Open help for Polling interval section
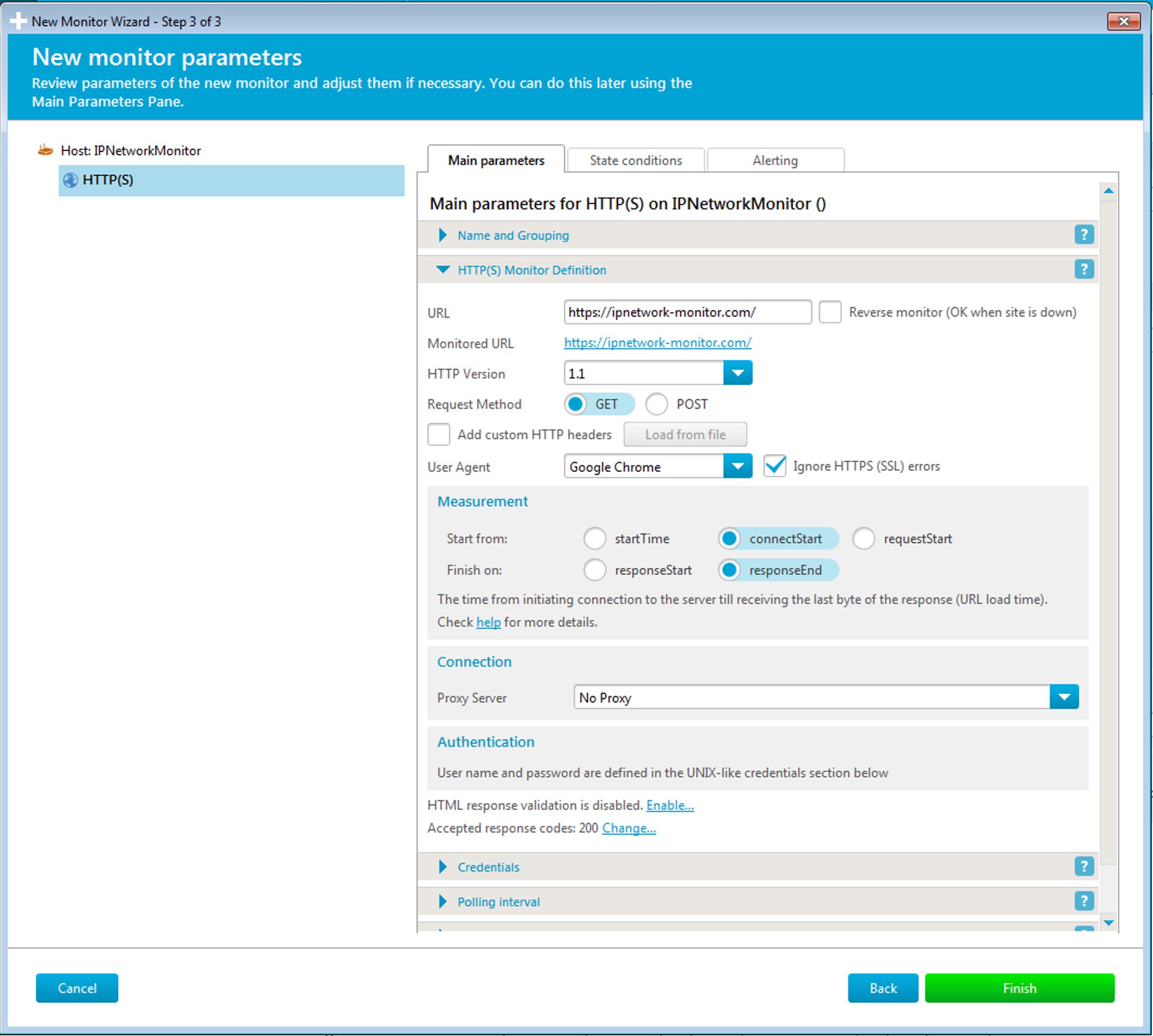This screenshot has height=1036, width=1153. pyautogui.click(x=1084, y=901)
